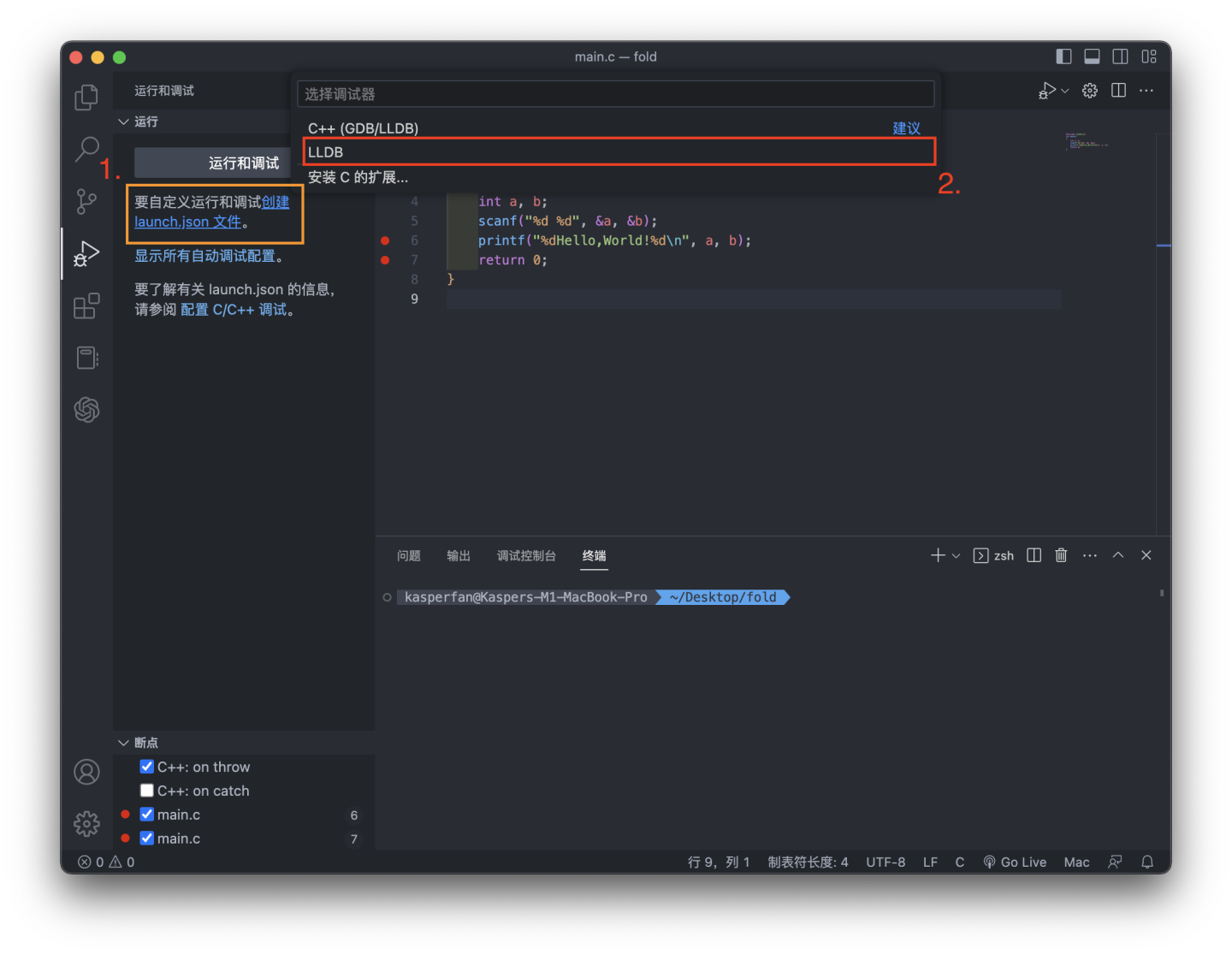Image resolution: width=1232 pixels, height=954 pixels.
Task: Click Go Live in status bar
Action: coord(1015,862)
